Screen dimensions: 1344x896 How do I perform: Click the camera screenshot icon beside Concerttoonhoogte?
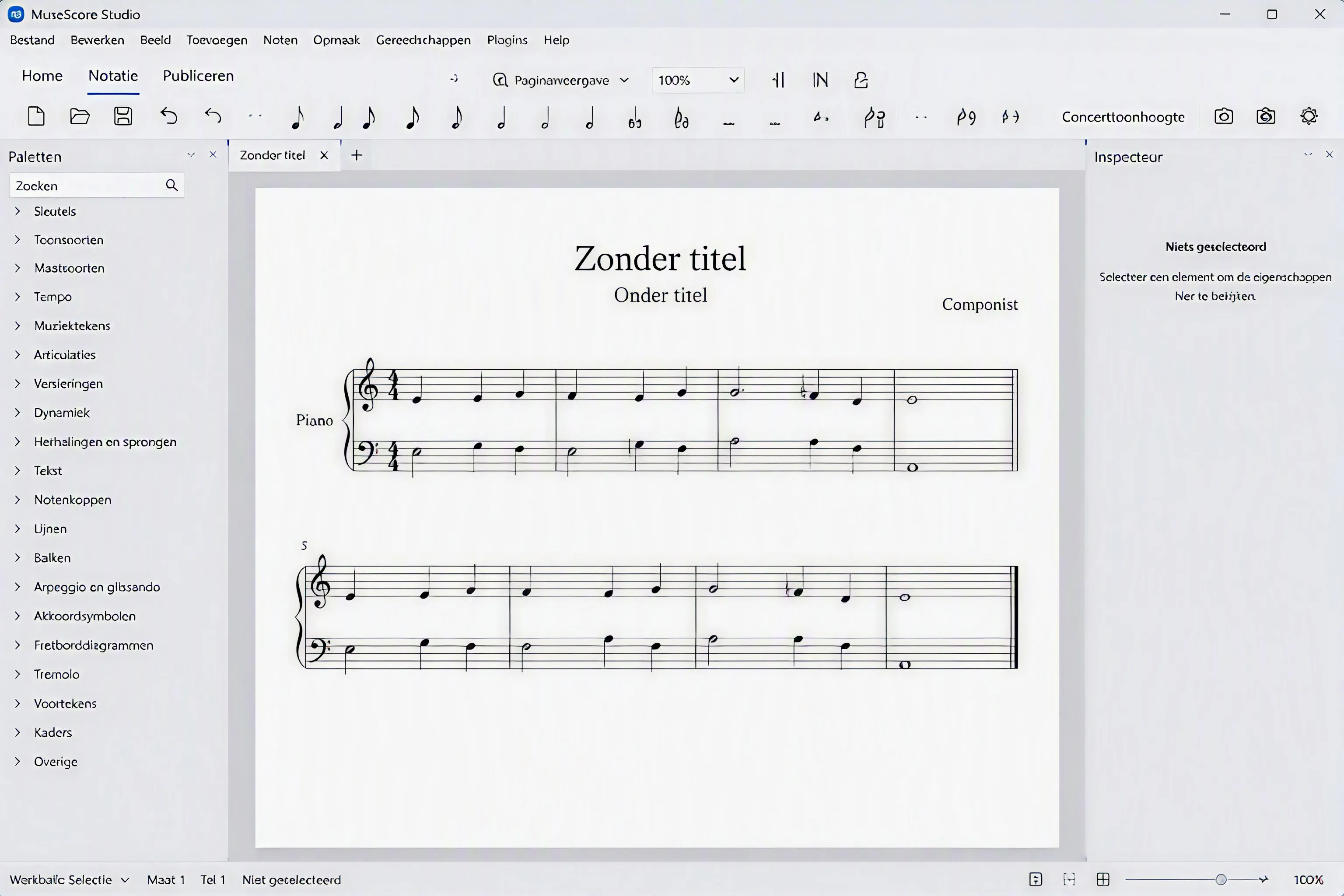point(1223,116)
